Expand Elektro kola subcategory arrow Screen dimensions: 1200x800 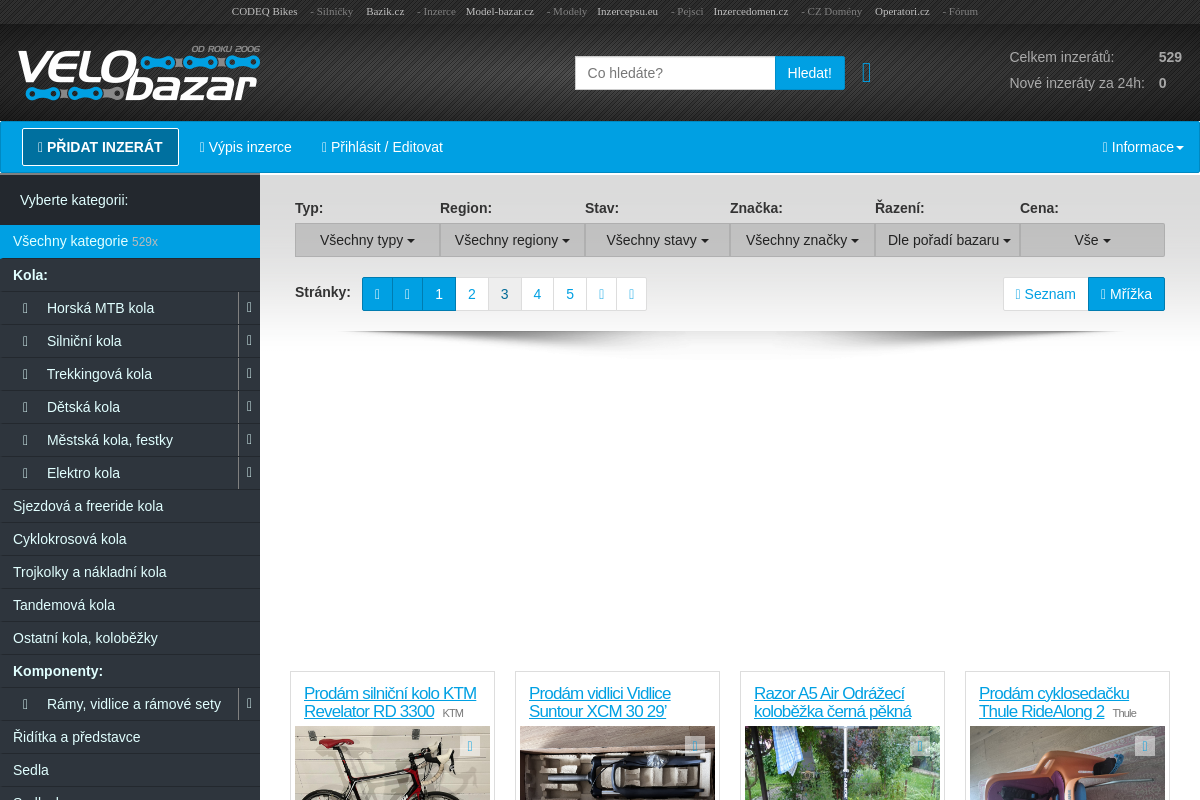click(x=249, y=473)
